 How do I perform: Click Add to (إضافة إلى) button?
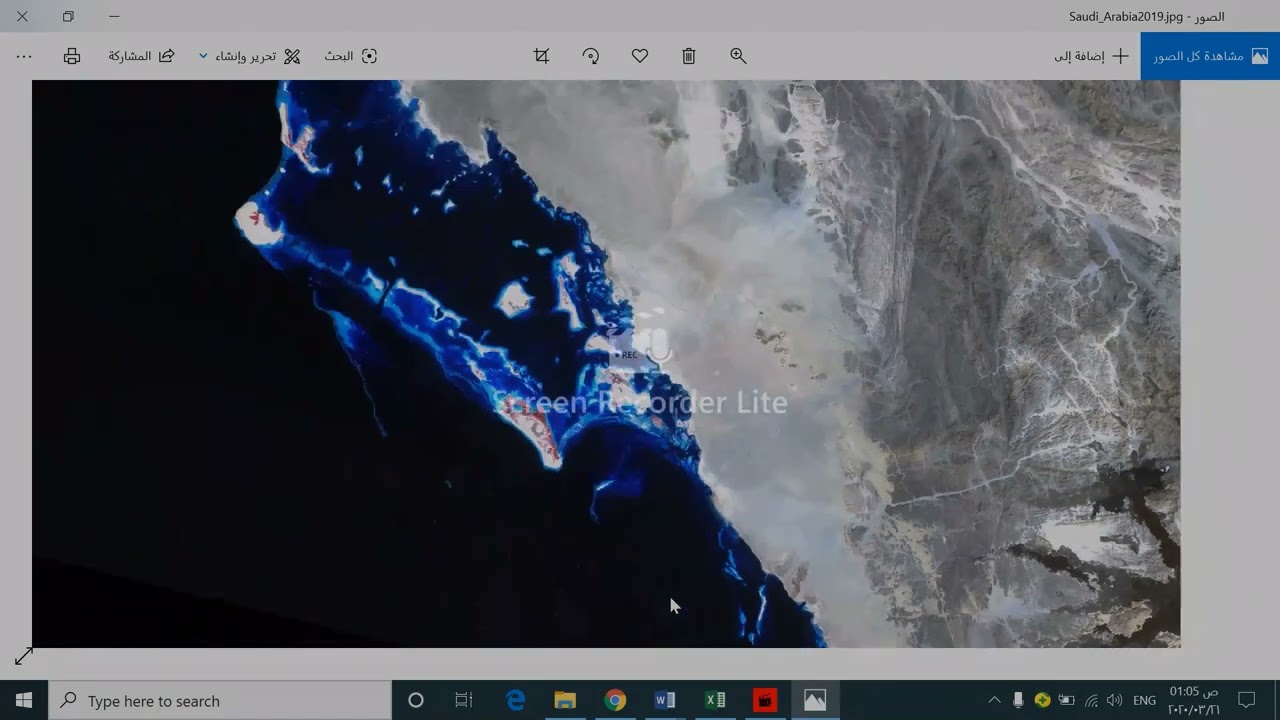1091,56
